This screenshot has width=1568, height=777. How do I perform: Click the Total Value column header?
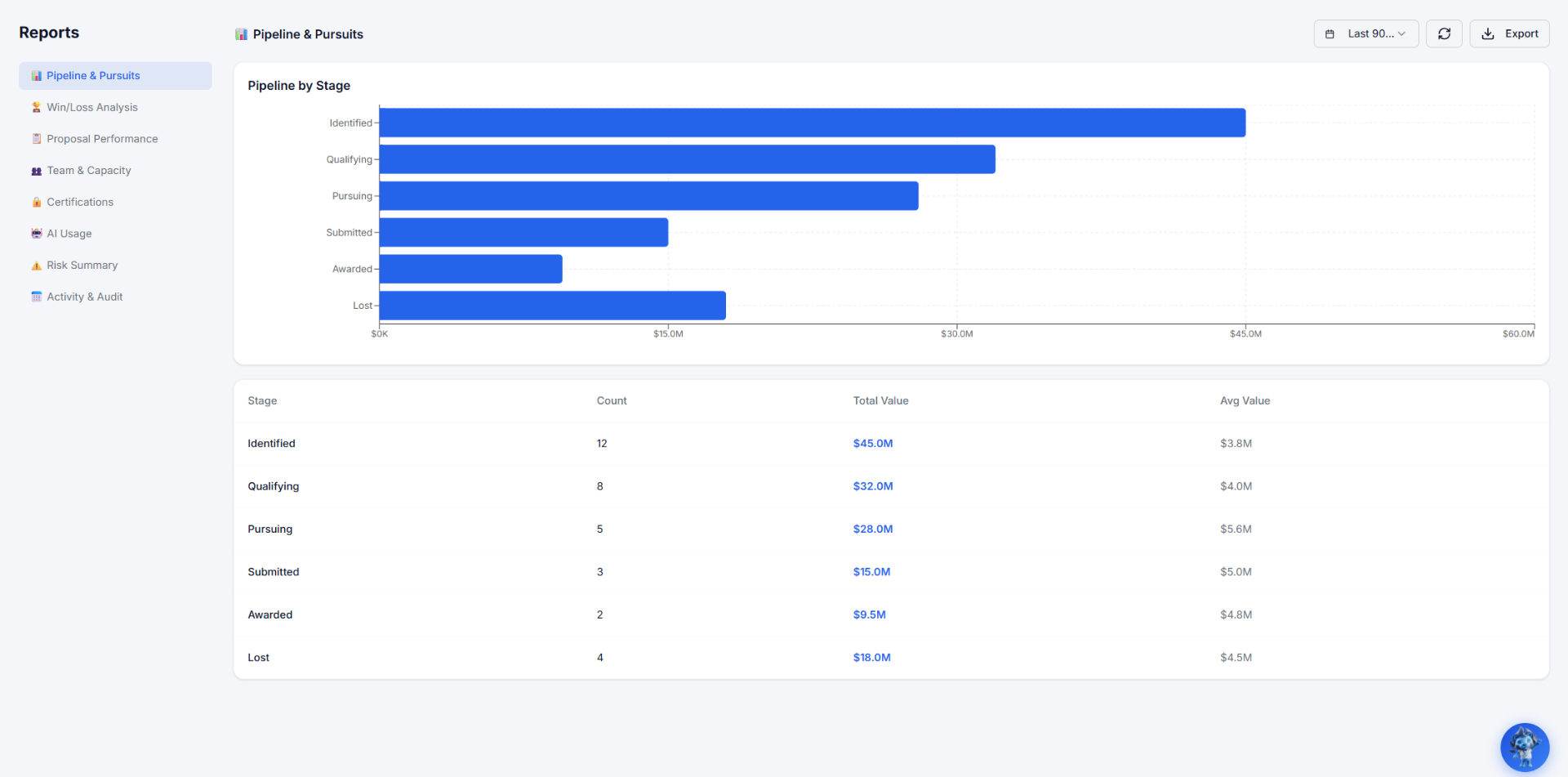pyautogui.click(x=881, y=401)
